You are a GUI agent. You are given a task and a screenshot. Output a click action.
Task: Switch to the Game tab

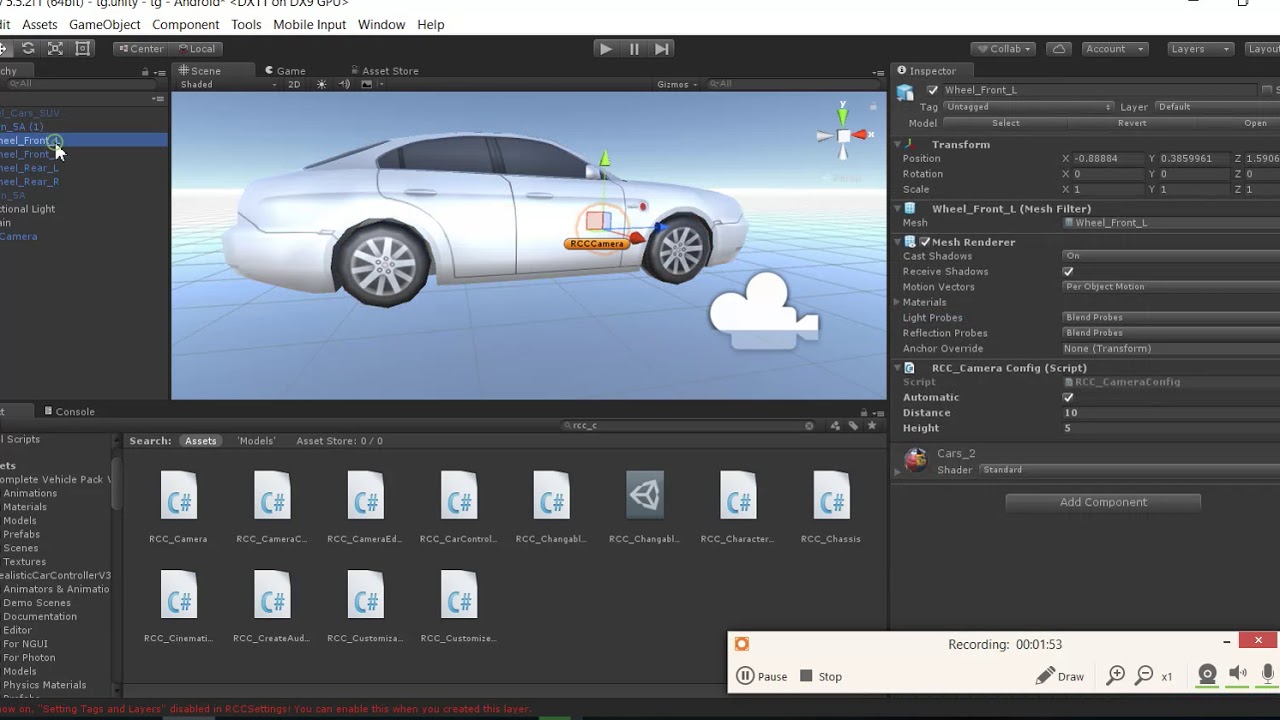285,71
